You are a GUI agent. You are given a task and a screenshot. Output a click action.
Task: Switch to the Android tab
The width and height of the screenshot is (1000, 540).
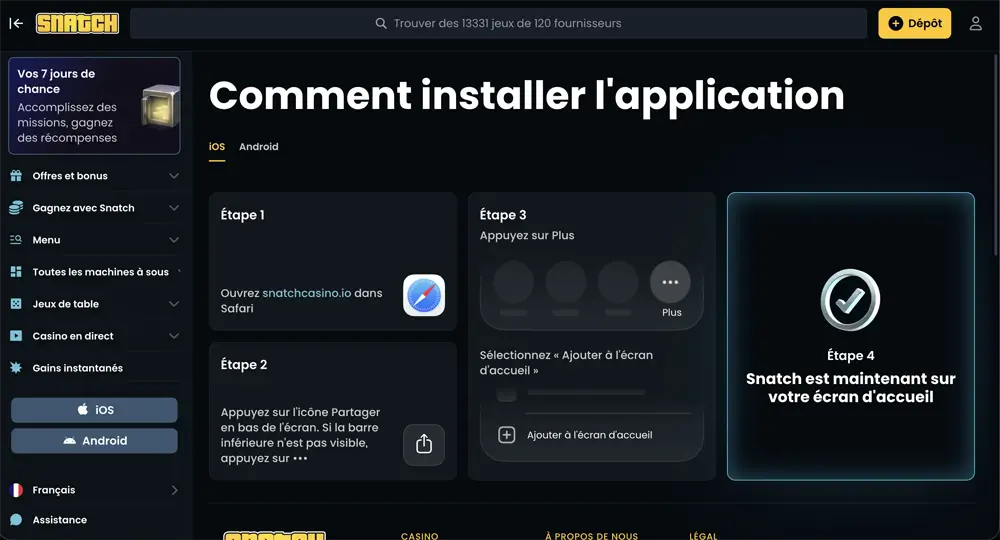point(259,147)
